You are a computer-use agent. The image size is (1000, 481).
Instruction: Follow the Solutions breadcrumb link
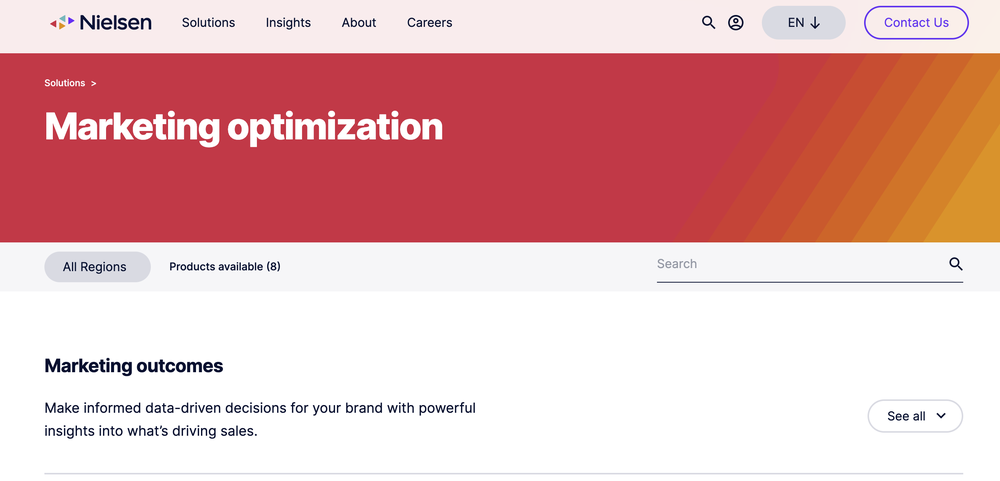coord(65,83)
